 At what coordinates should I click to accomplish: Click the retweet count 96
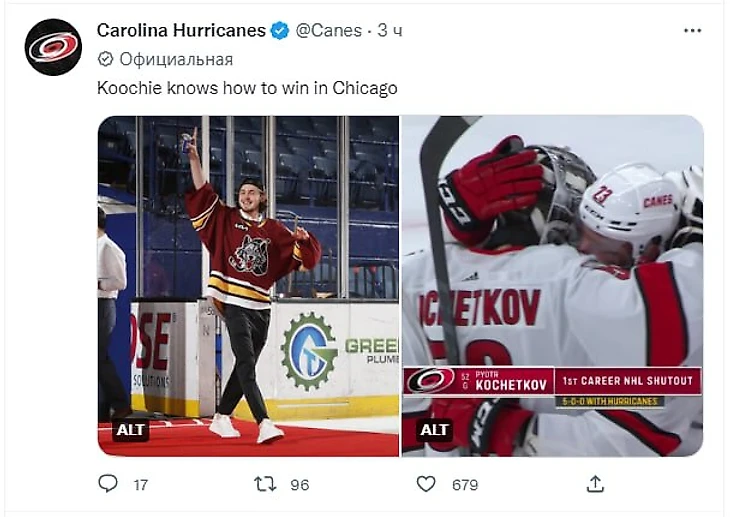pyautogui.click(x=299, y=485)
